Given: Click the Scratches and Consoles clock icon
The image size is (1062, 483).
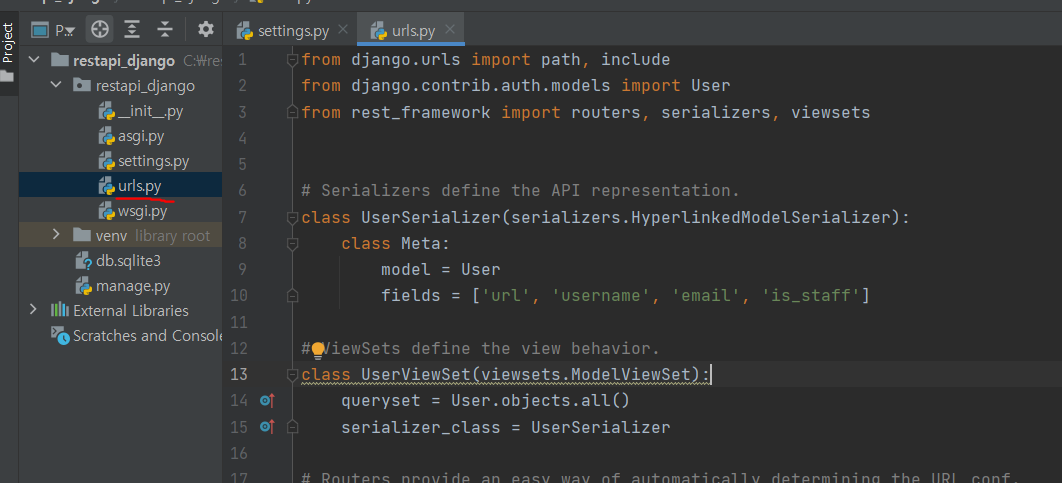Looking at the screenshot, I should coord(60,335).
